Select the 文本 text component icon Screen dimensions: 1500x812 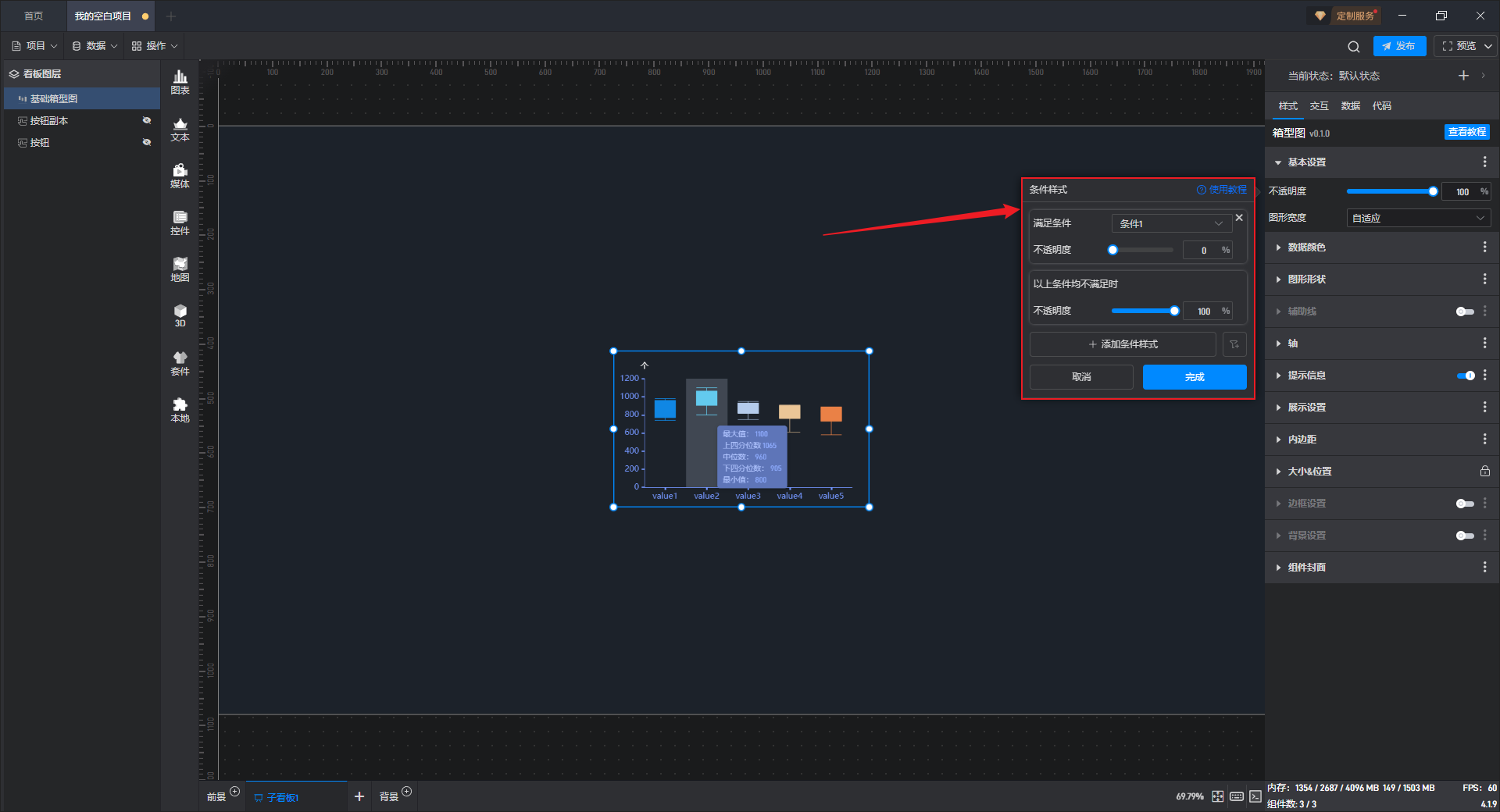[180, 129]
